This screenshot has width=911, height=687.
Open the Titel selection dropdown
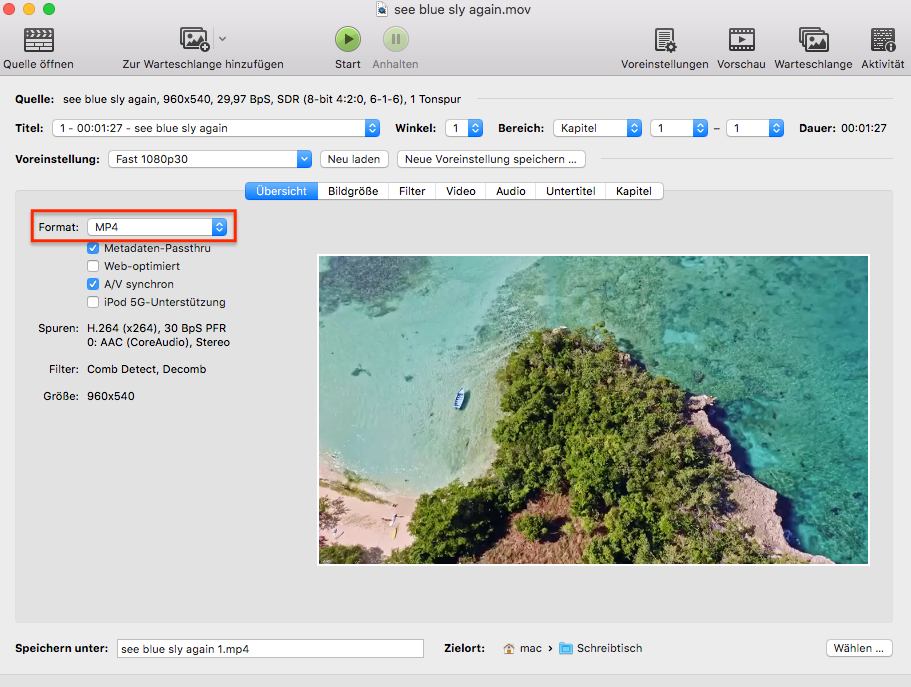(218, 128)
